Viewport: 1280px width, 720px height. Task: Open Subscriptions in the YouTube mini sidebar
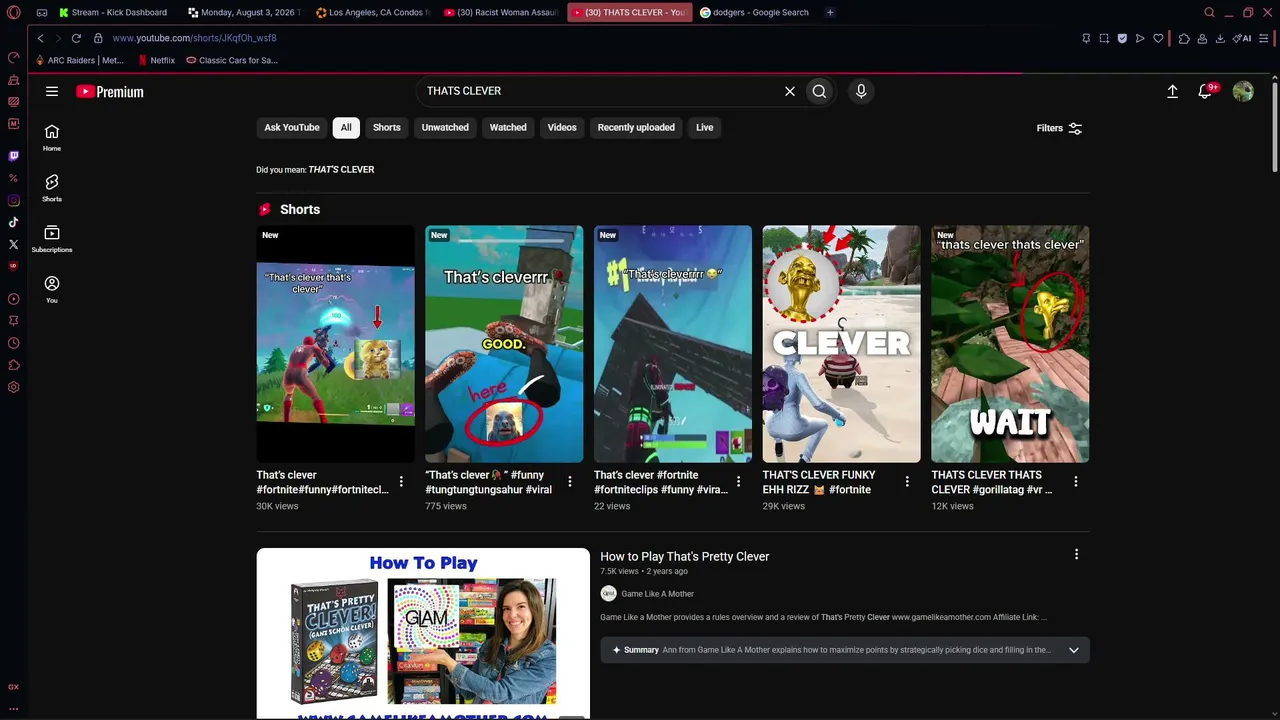[x=52, y=238]
